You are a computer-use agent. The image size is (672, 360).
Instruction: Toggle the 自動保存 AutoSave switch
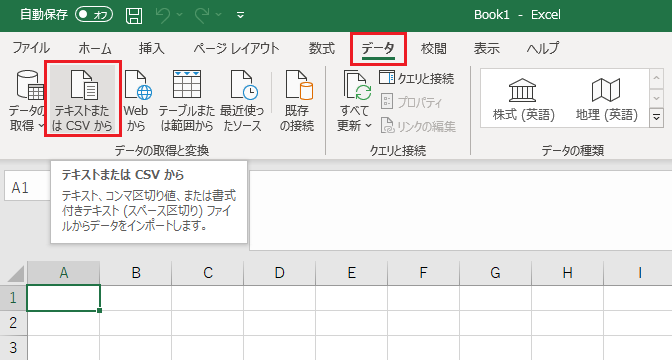point(94,15)
